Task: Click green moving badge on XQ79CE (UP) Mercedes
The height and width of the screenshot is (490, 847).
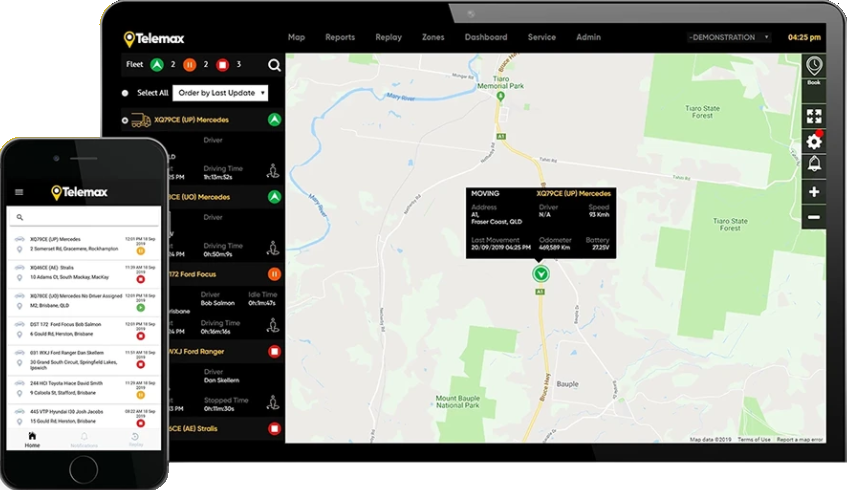Action: [274, 120]
